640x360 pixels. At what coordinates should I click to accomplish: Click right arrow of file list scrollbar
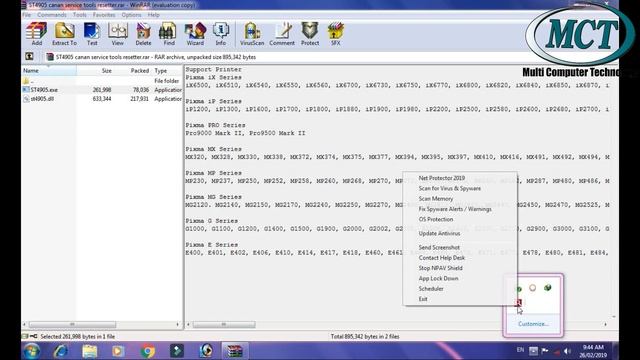pyautogui.click(x=177, y=324)
